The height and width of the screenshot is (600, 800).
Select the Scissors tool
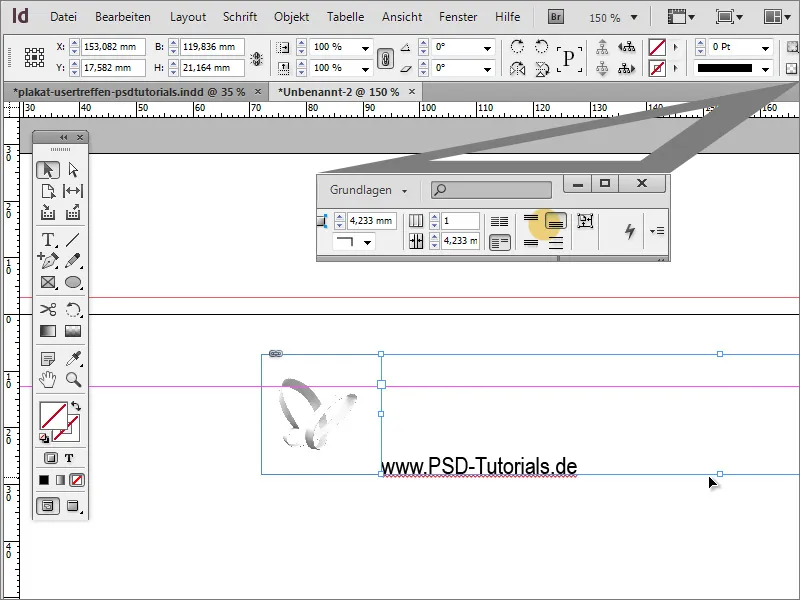click(x=47, y=311)
